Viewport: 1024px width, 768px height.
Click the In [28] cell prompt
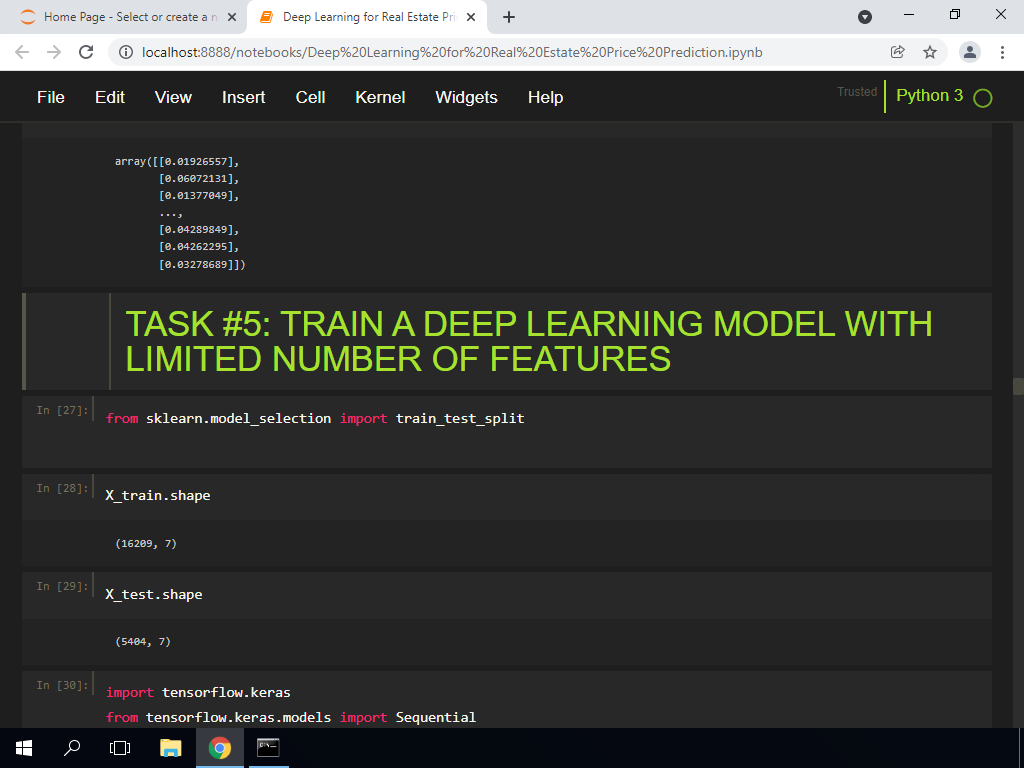62,488
